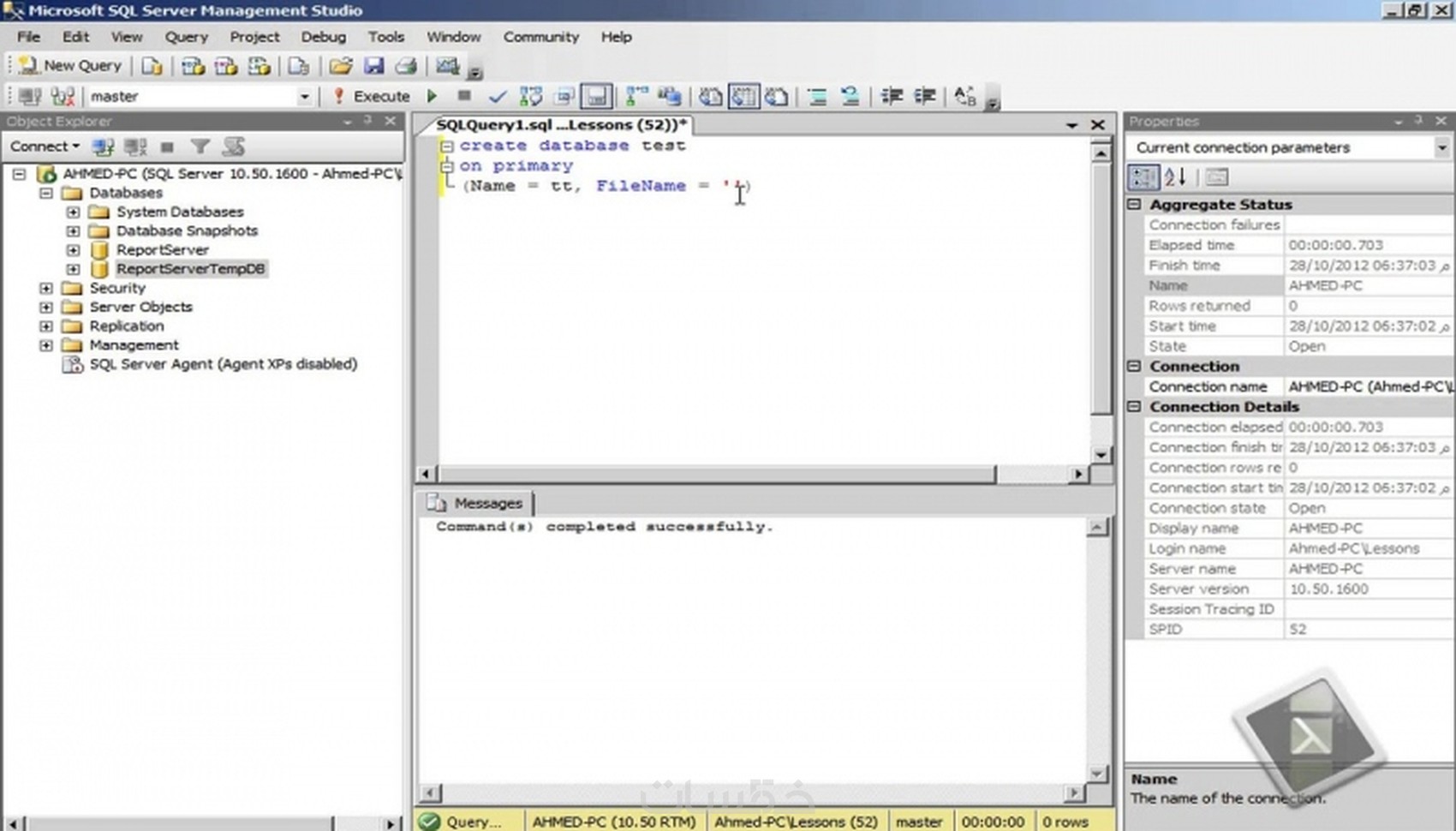1456x831 pixels.
Task: Toggle IntelliSense Enabled
Action: tap(596, 96)
